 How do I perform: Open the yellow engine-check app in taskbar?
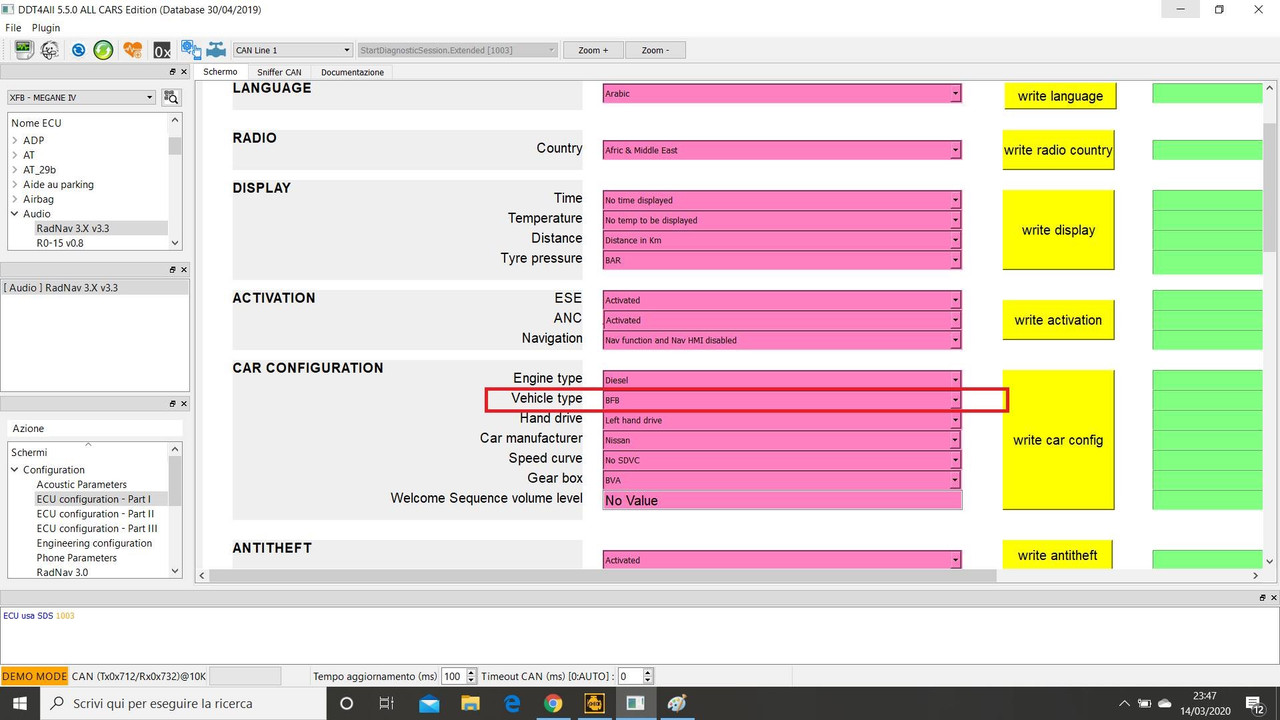(594, 704)
